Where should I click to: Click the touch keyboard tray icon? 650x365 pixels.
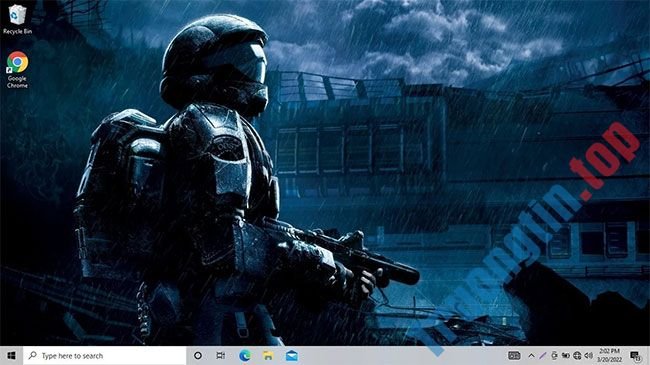pyautogui.click(x=514, y=355)
